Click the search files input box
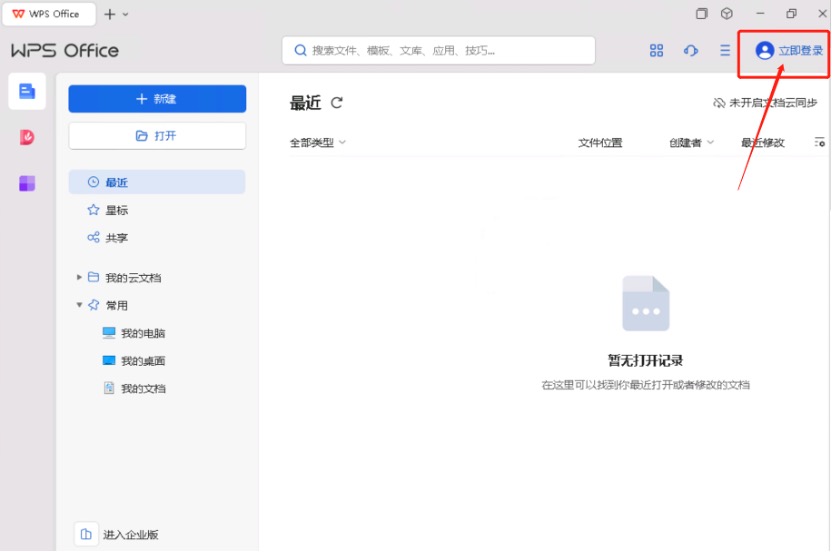The height and width of the screenshot is (552, 832). point(440,50)
